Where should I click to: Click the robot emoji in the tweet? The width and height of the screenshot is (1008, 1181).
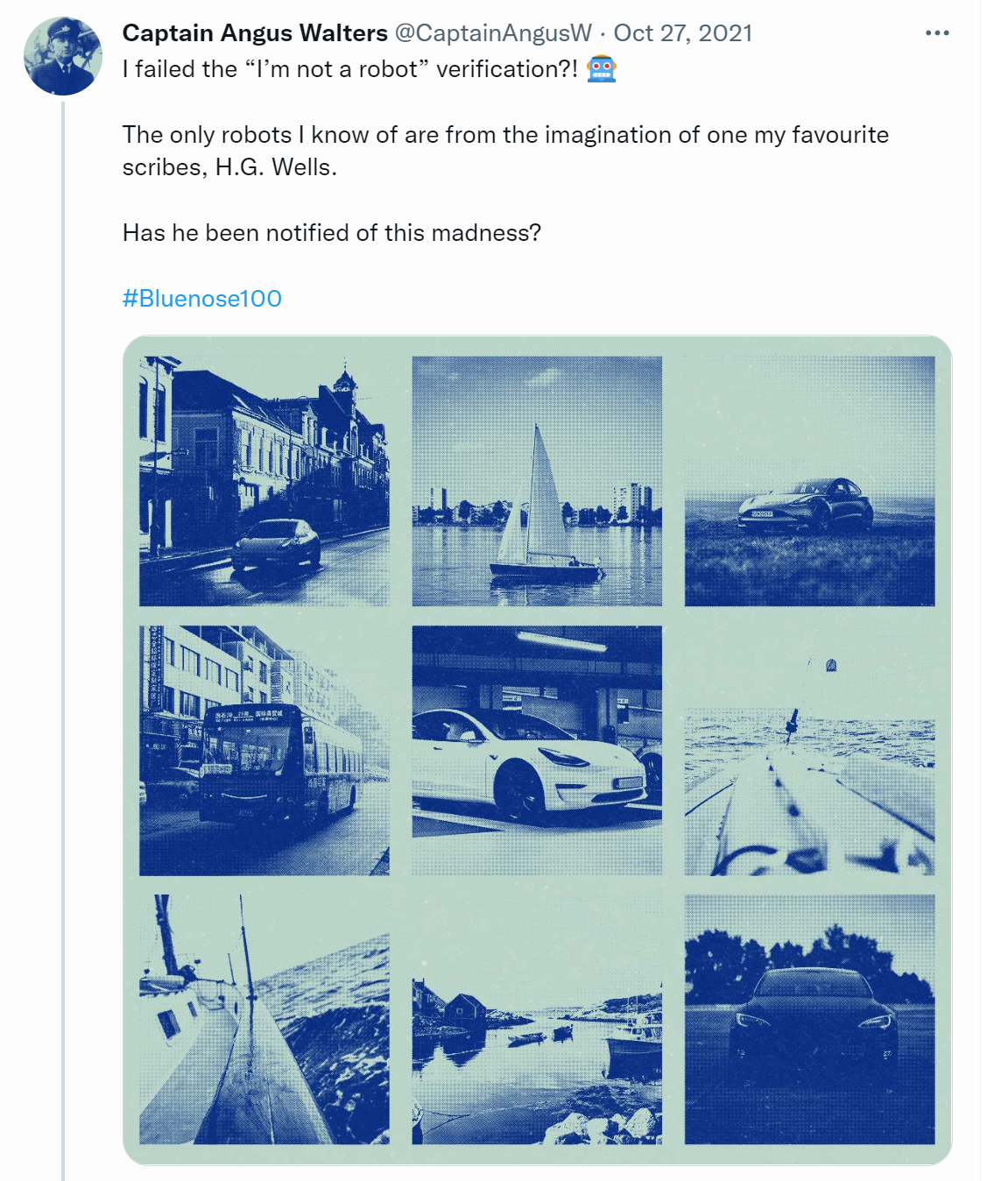602,69
